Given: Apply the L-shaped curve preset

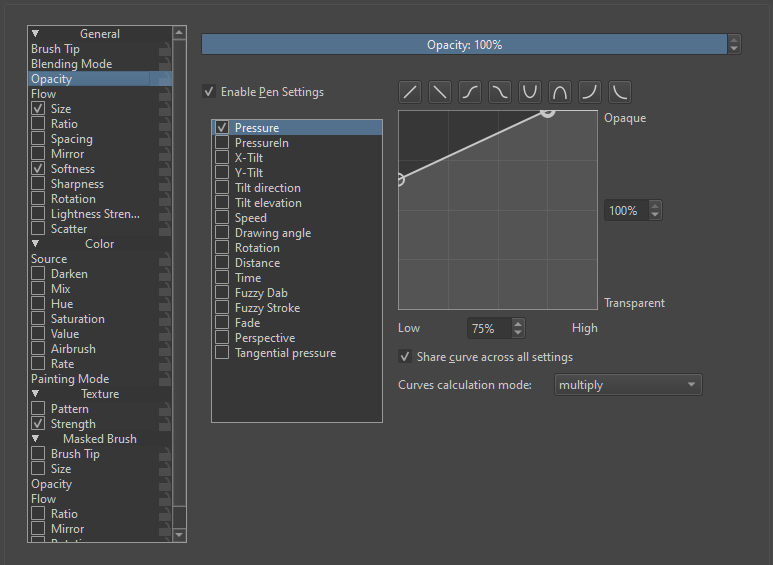Looking at the screenshot, I should [620, 92].
